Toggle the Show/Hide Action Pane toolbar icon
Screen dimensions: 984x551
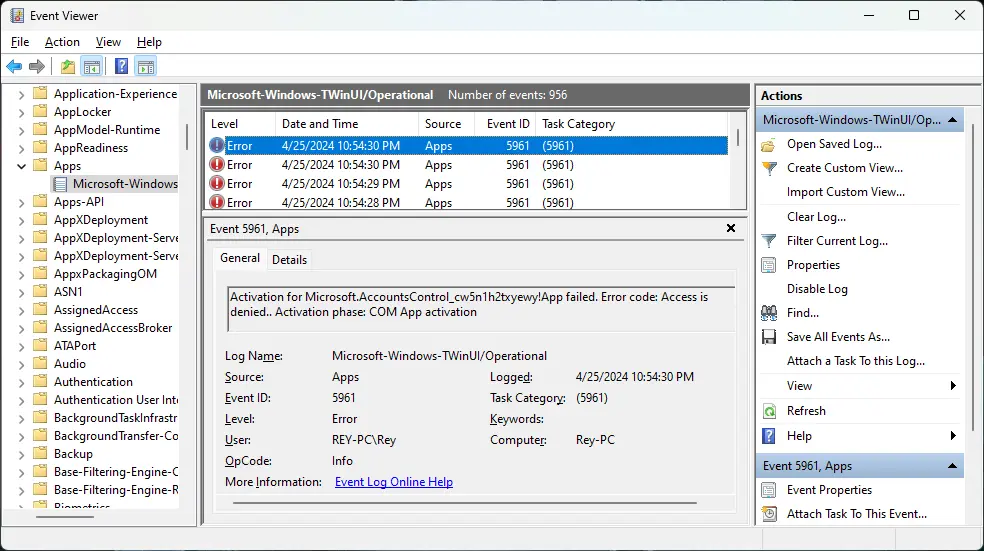[x=146, y=66]
